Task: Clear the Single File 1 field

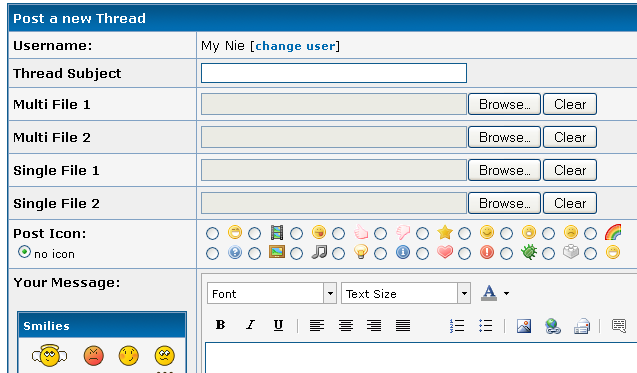Action: coord(570,170)
